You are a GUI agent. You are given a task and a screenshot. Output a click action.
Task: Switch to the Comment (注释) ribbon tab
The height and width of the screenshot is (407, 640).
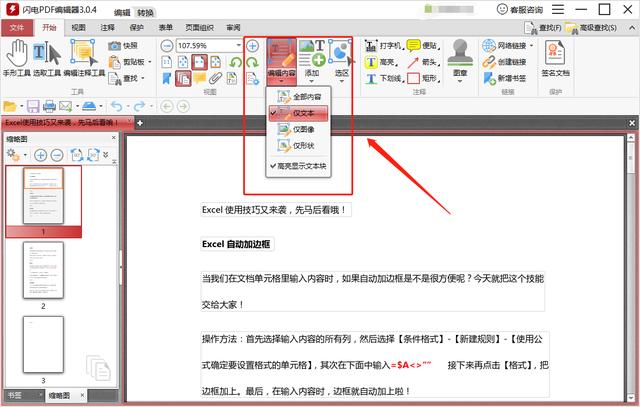click(107, 28)
